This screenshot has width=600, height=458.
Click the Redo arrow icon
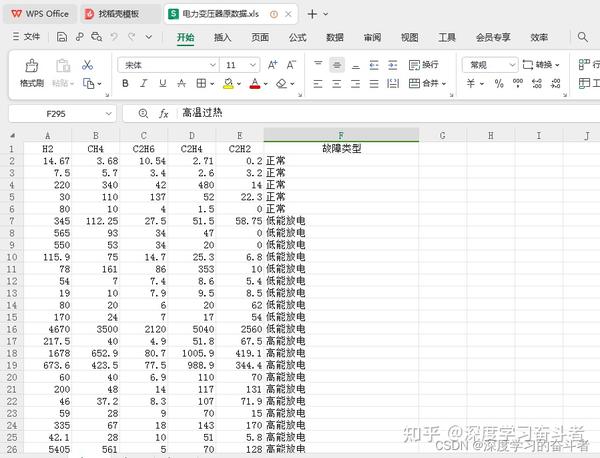(x=132, y=37)
